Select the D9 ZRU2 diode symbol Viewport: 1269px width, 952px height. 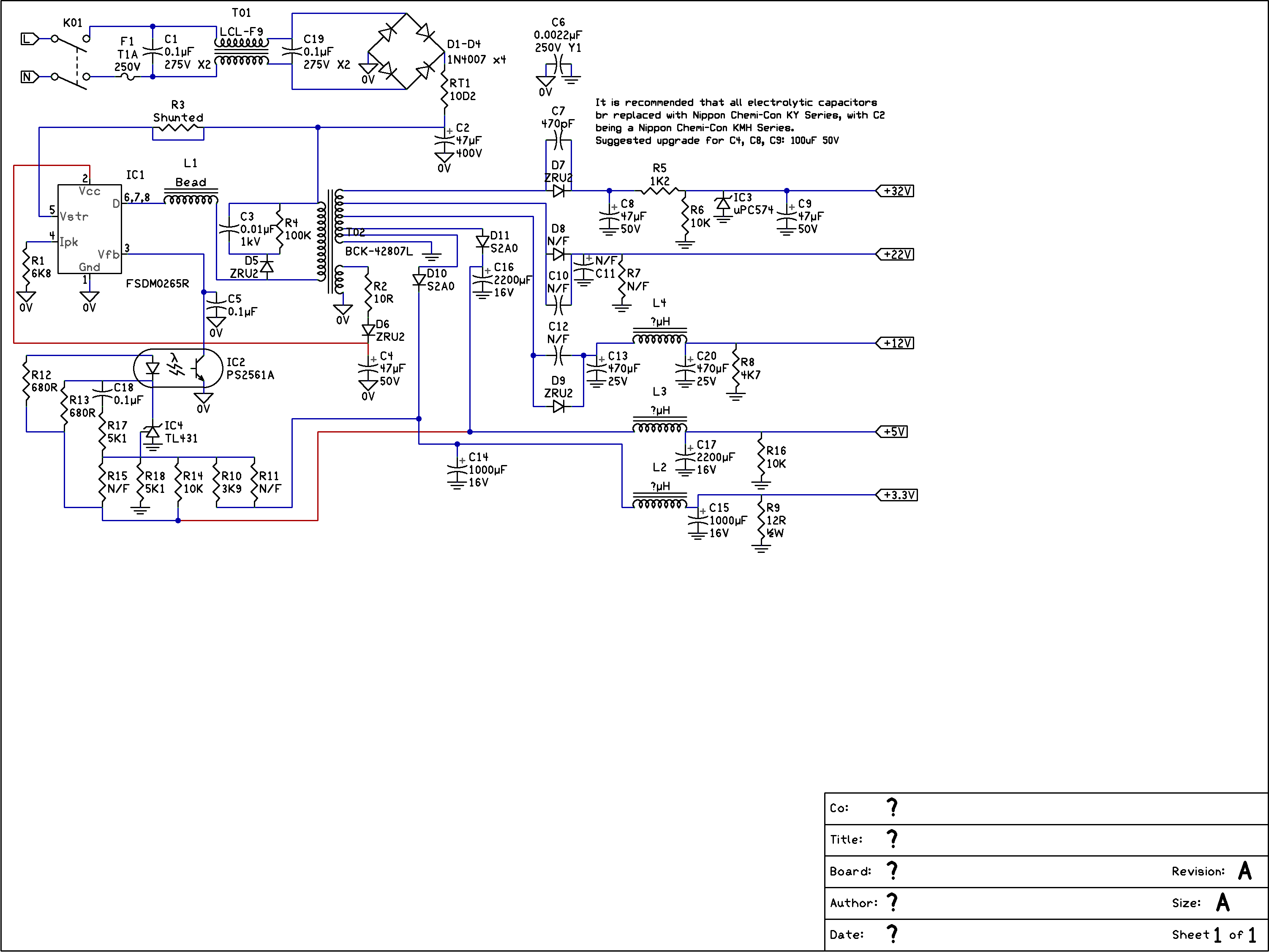(558, 407)
